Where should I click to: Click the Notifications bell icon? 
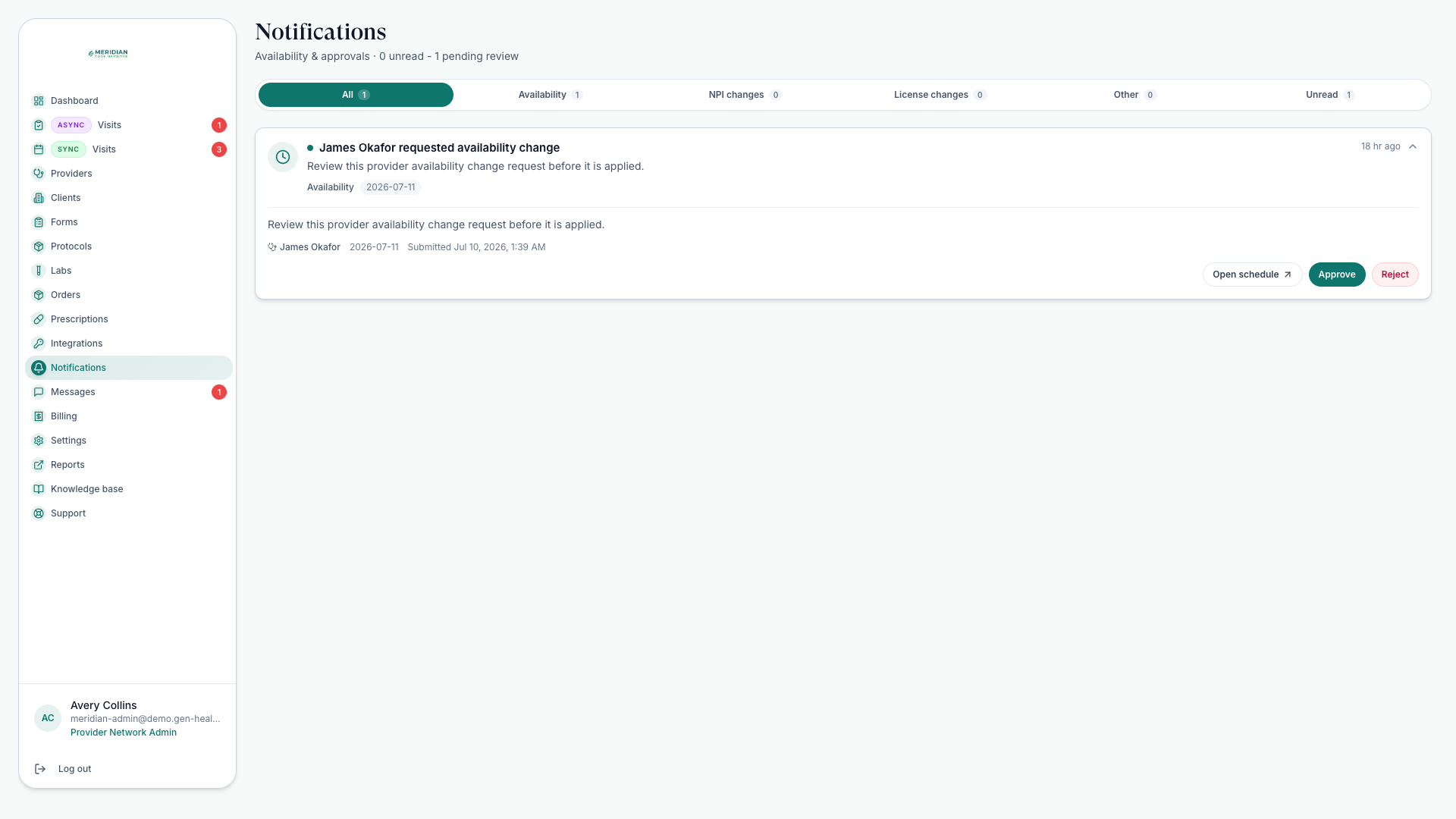pos(39,368)
